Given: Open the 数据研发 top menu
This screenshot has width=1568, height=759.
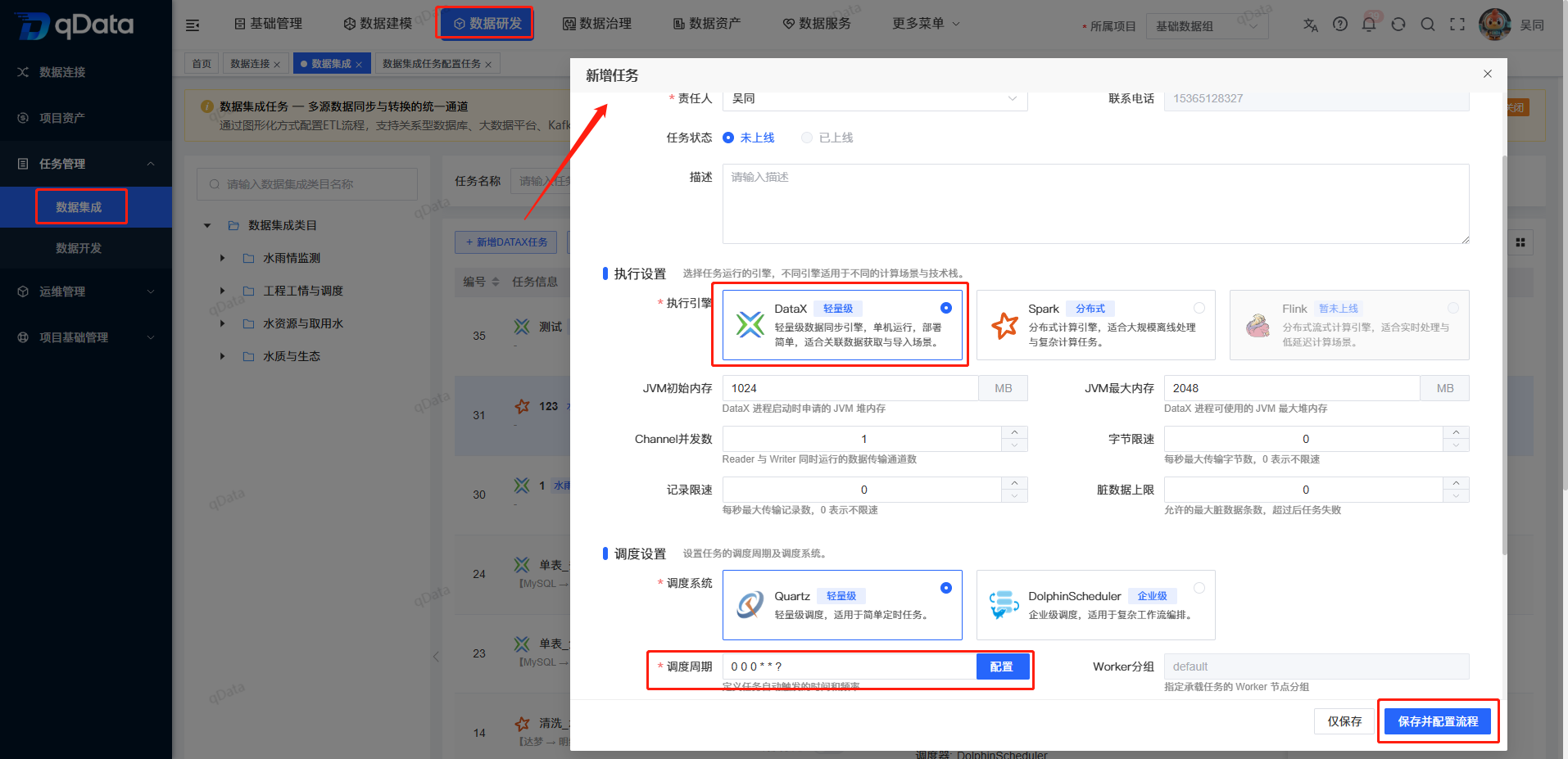Looking at the screenshot, I should (x=487, y=24).
